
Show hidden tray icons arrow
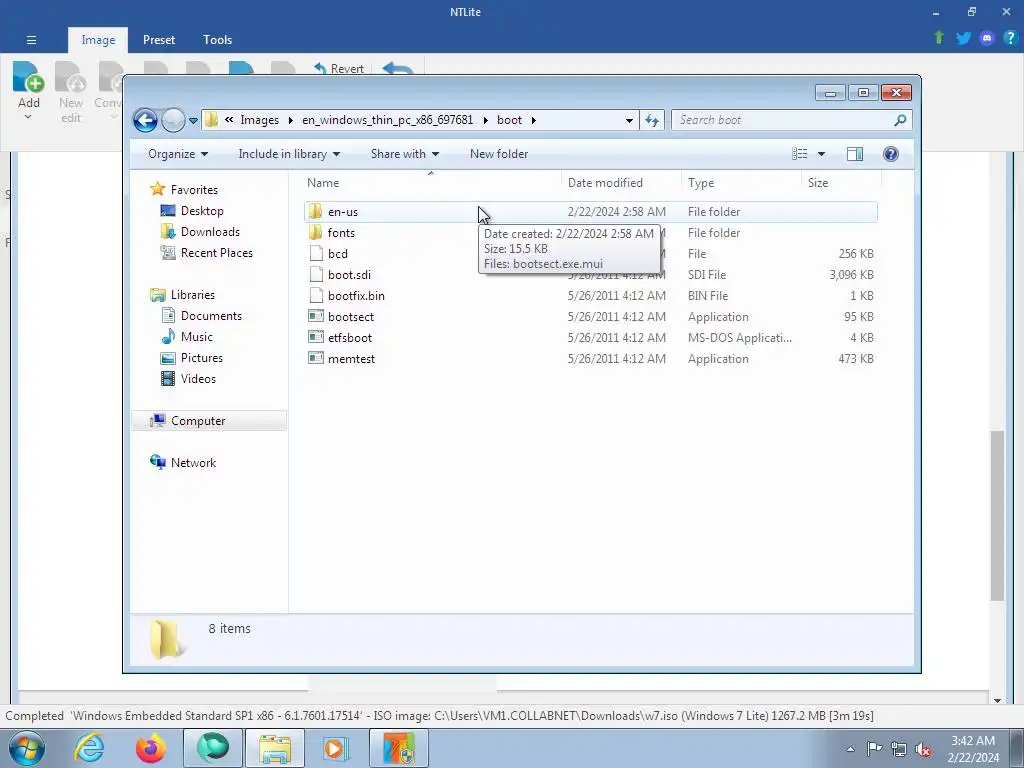click(850, 749)
